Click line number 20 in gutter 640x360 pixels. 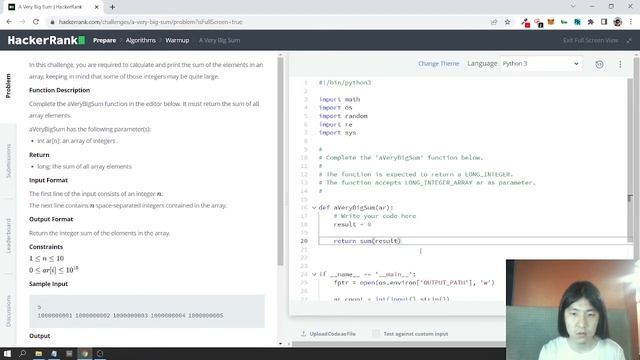pos(304,241)
